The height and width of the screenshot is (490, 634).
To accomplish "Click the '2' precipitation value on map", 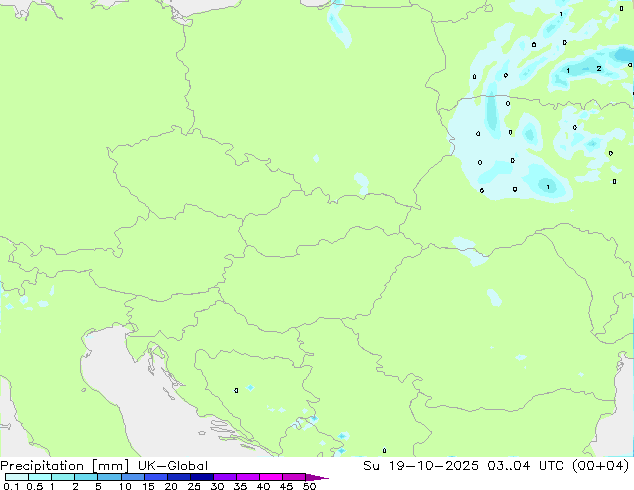I will [x=599, y=69].
